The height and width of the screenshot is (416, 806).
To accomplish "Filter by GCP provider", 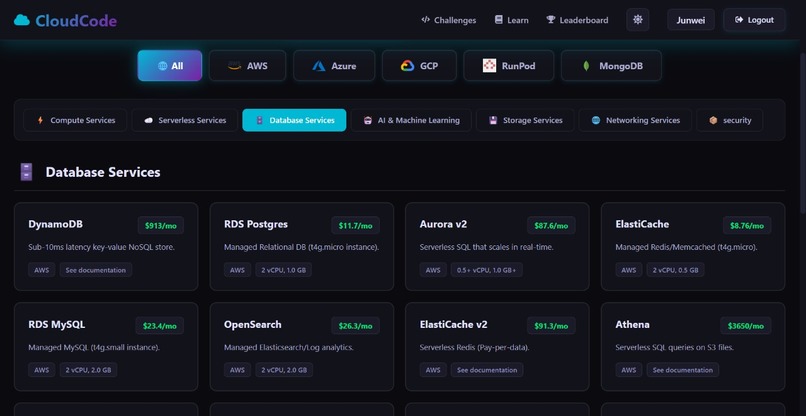I will pyautogui.click(x=419, y=66).
